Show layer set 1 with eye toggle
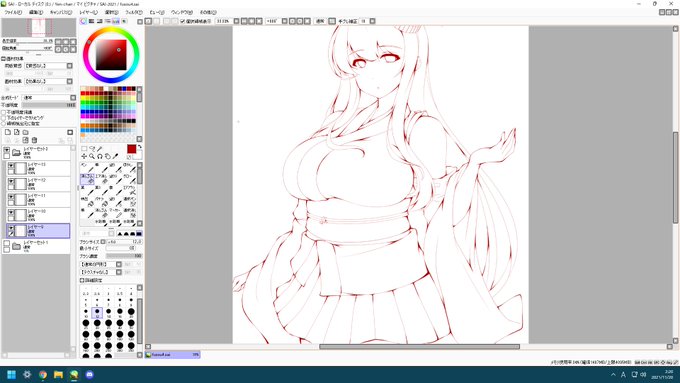 pyautogui.click(x=7, y=244)
